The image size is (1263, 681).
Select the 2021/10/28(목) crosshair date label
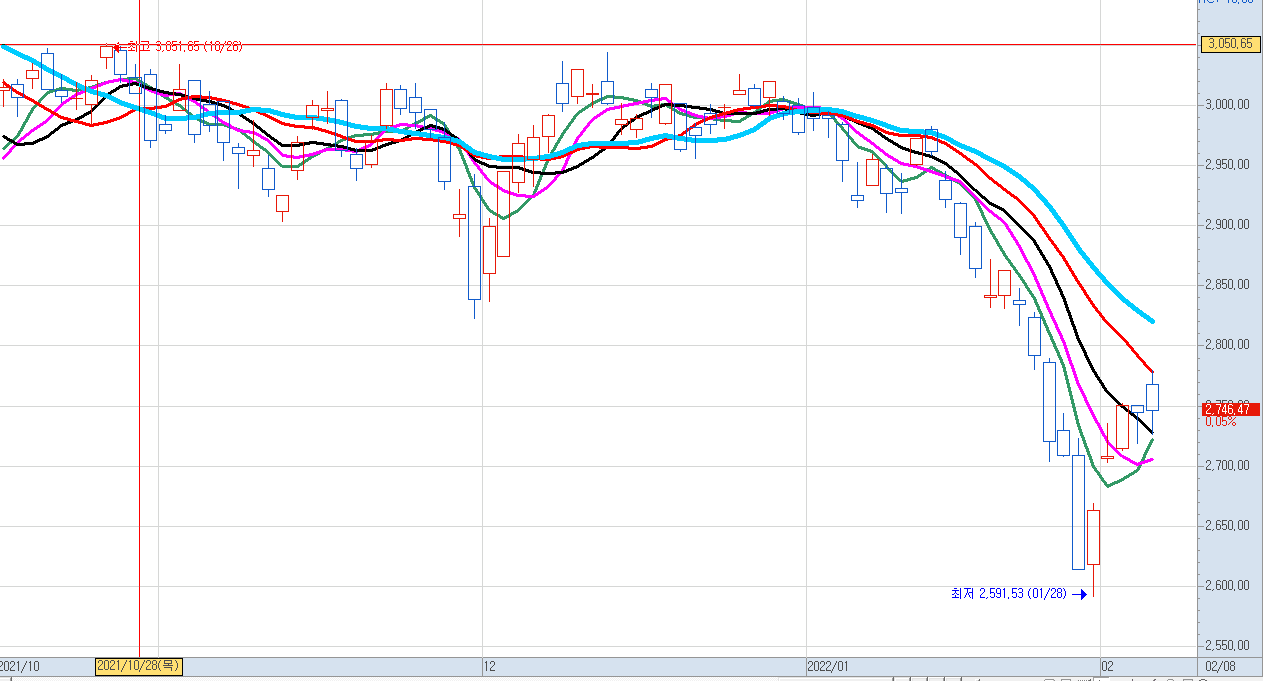point(139,666)
